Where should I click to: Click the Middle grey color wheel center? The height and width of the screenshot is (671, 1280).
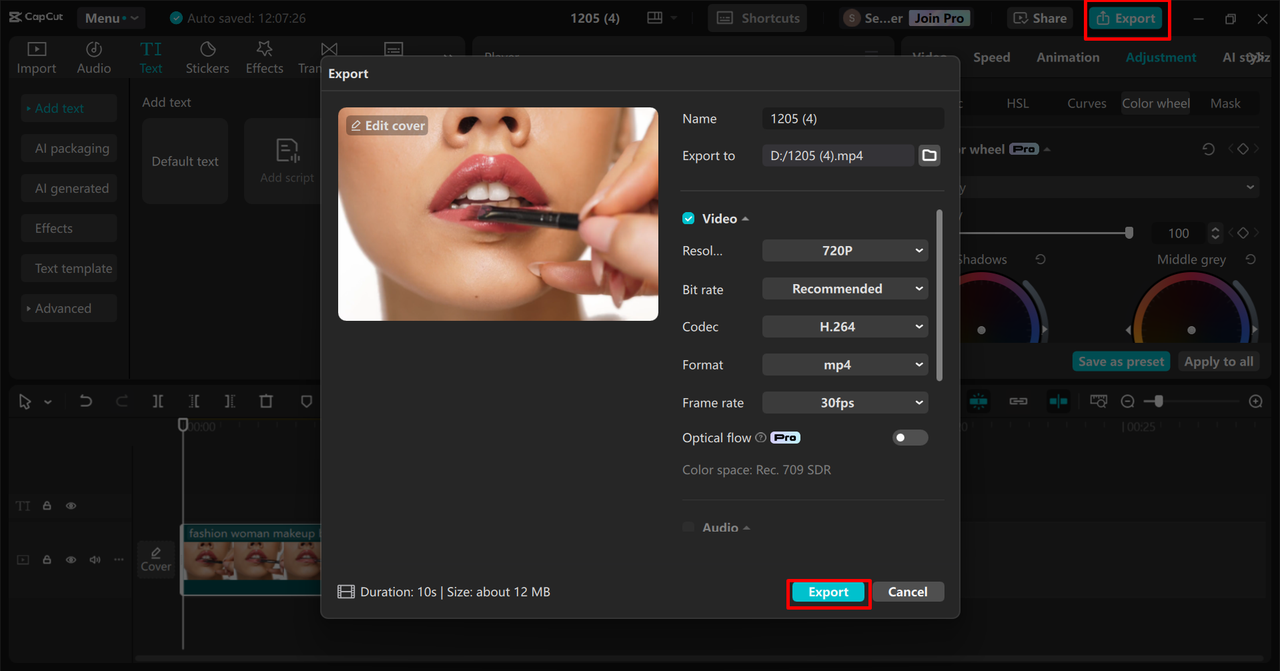click(x=1191, y=330)
